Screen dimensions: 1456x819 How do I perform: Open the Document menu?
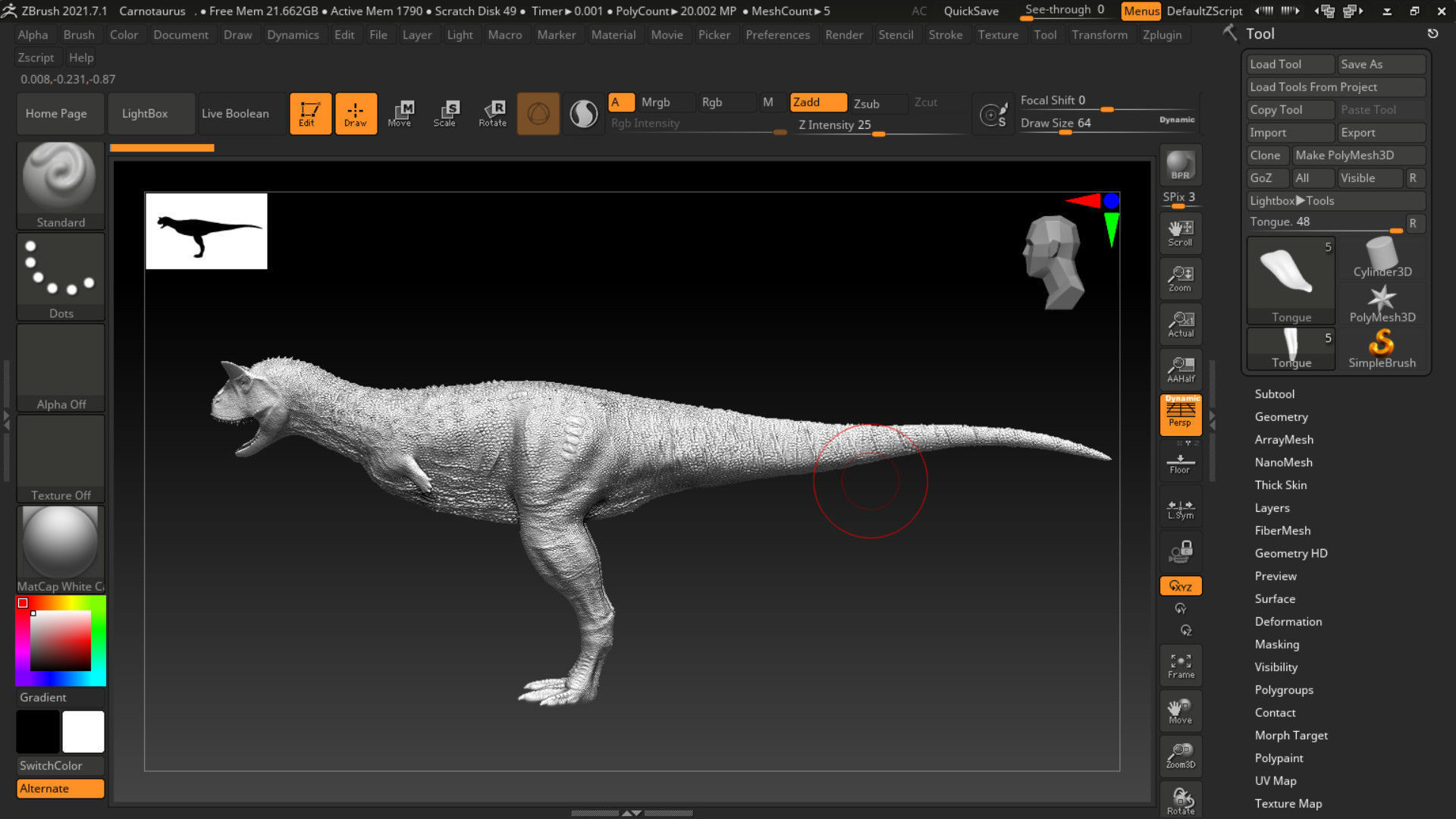click(x=180, y=35)
